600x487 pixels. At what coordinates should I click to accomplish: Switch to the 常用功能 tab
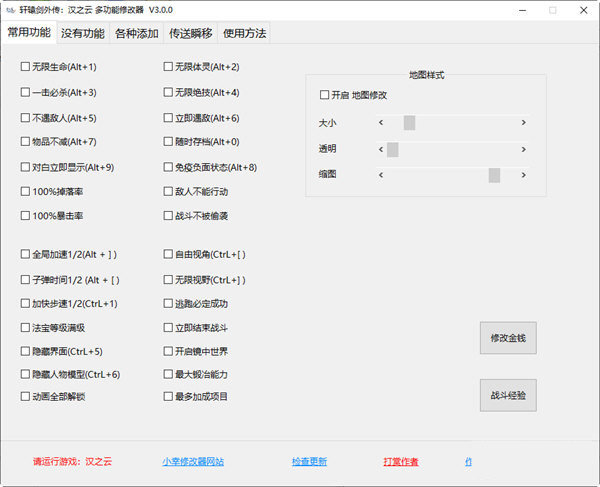(x=29, y=33)
